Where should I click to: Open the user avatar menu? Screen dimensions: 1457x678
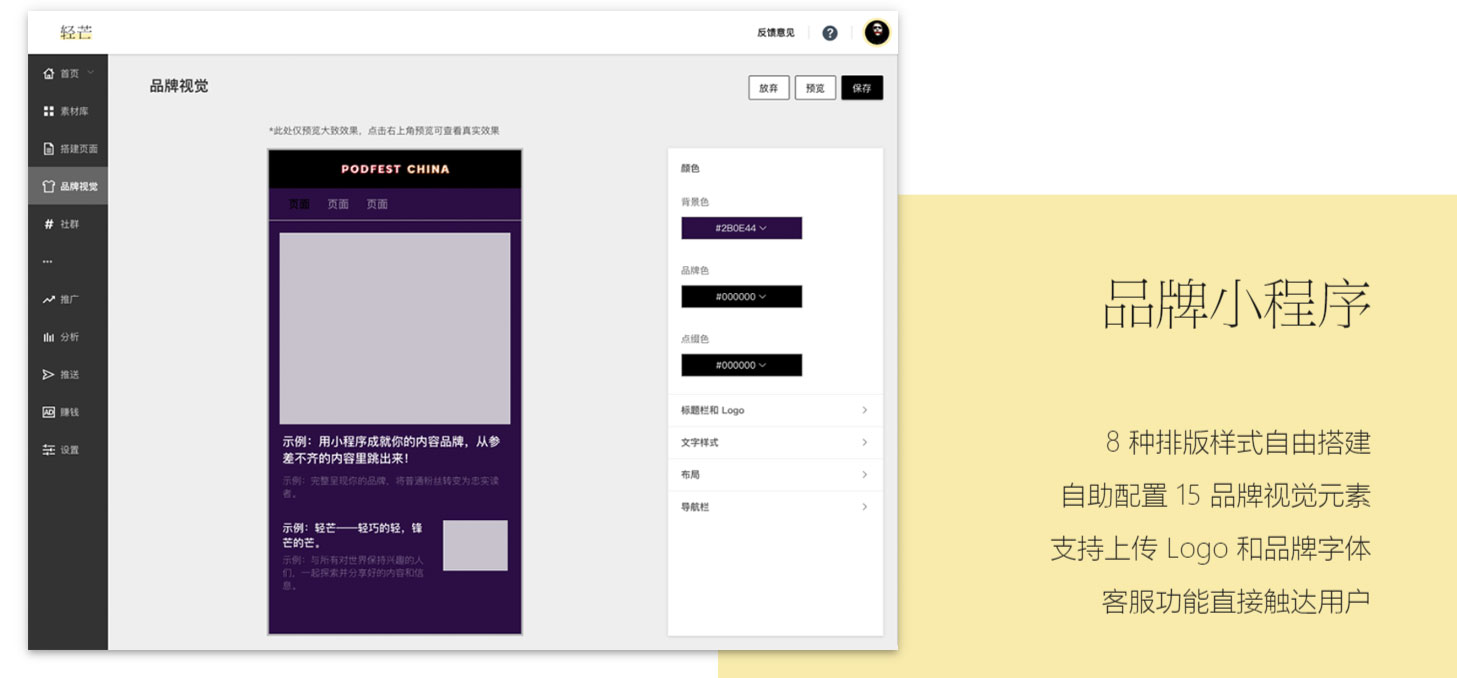[876, 33]
